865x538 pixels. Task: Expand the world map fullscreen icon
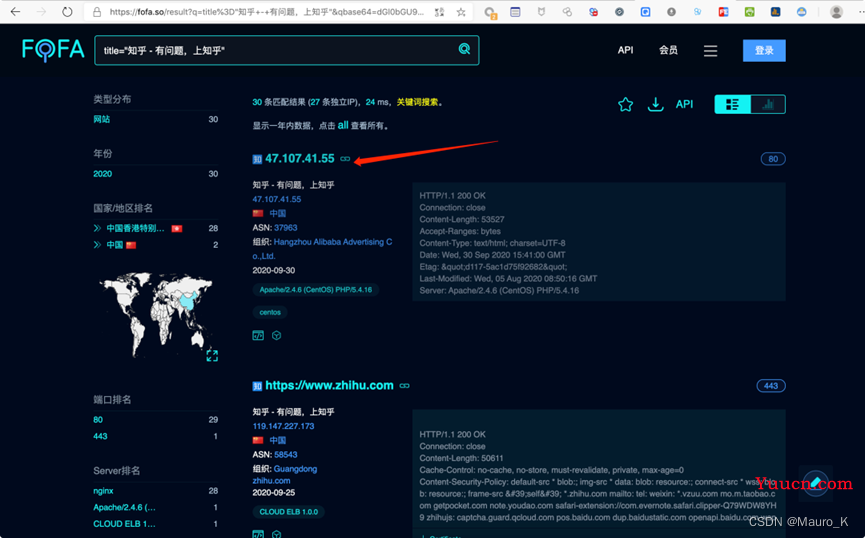click(x=212, y=356)
